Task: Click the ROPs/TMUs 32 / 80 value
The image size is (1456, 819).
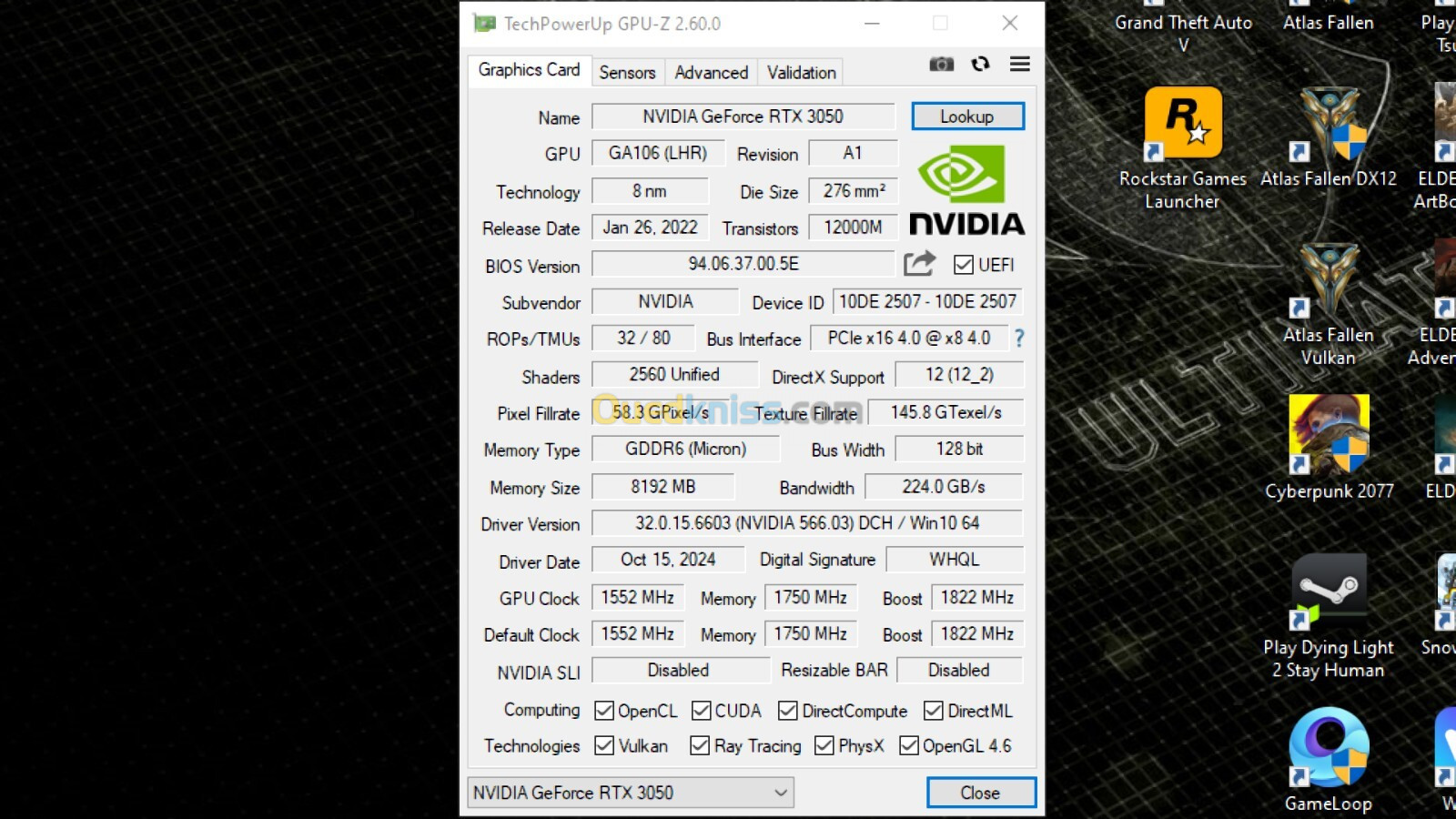Action: (x=643, y=338)
